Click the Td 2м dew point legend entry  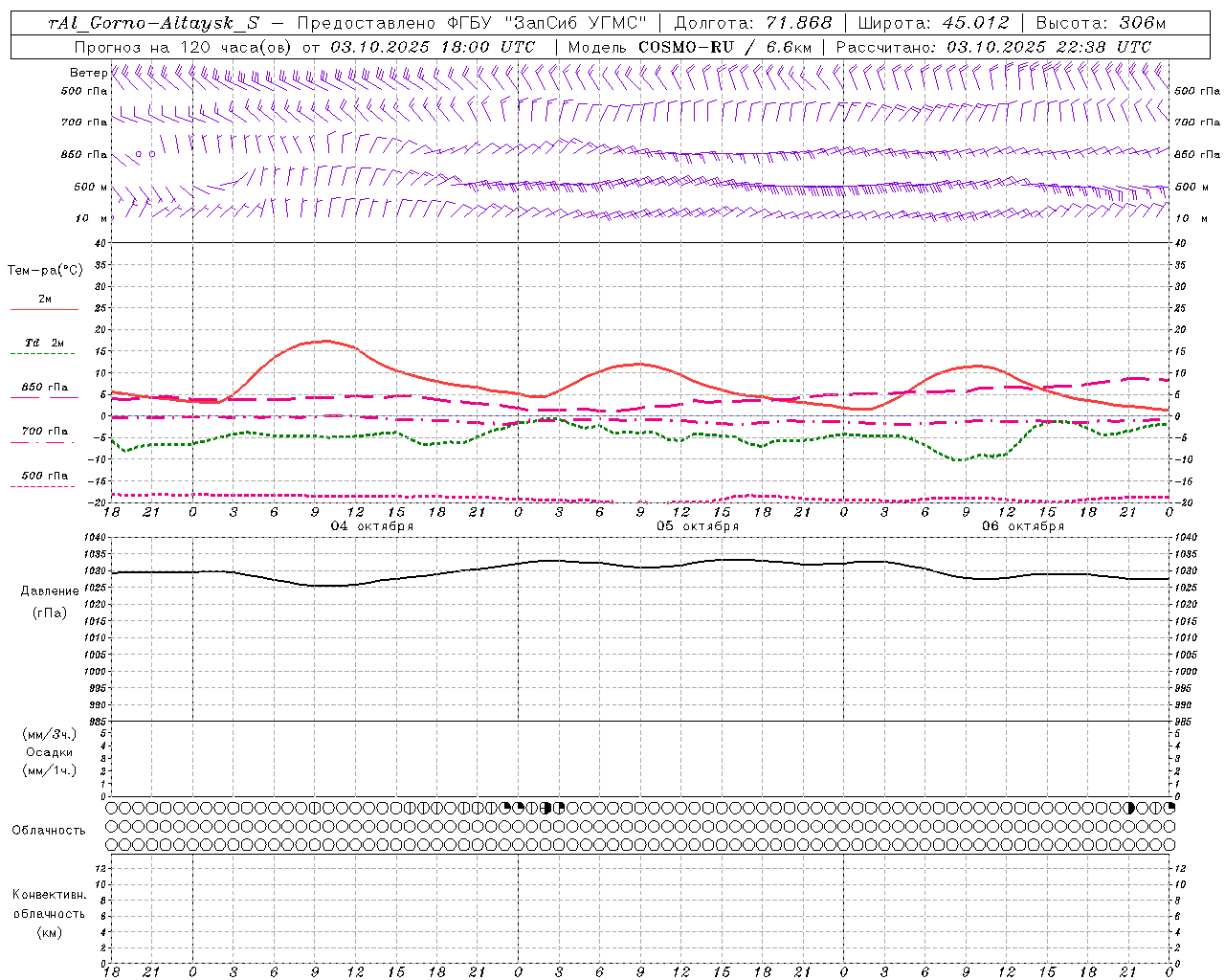click(x=44, y=343)
